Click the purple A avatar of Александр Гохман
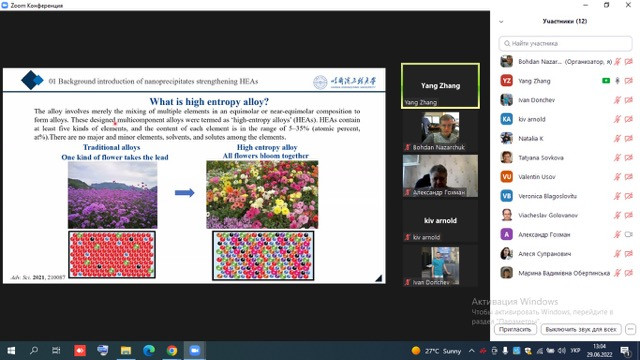 507,234
